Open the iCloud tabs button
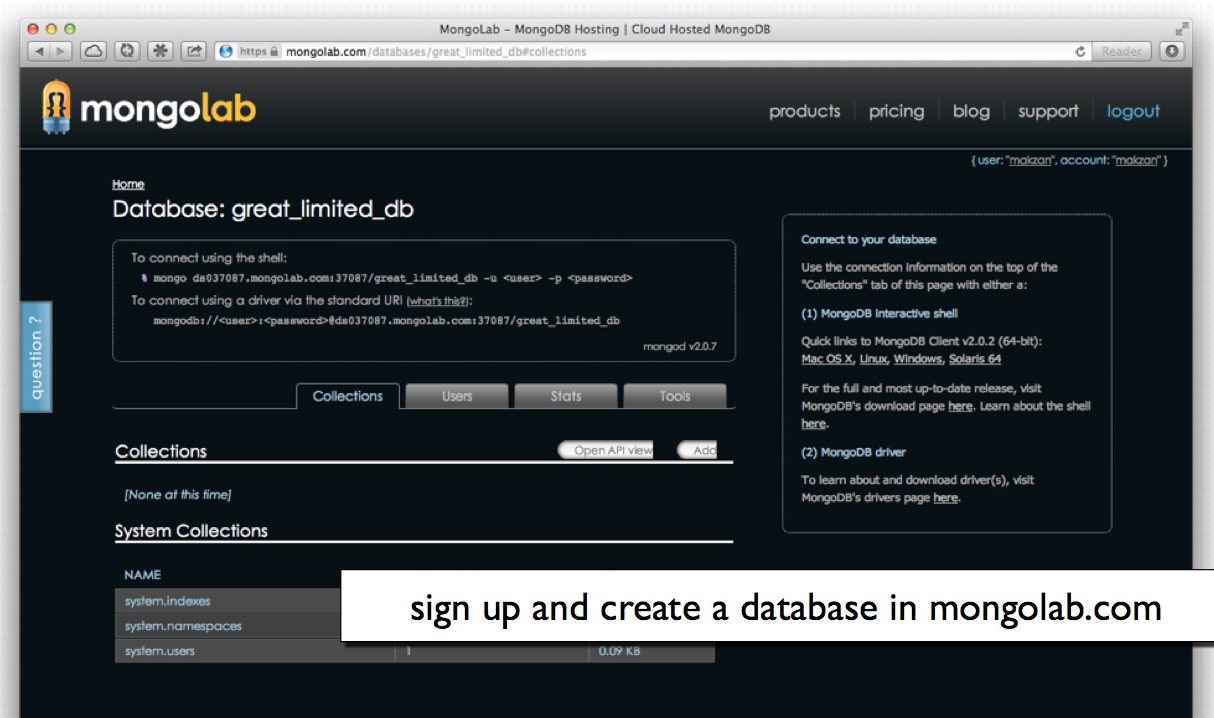This screenshot has width=1214, height=718. tap(93, 51)
